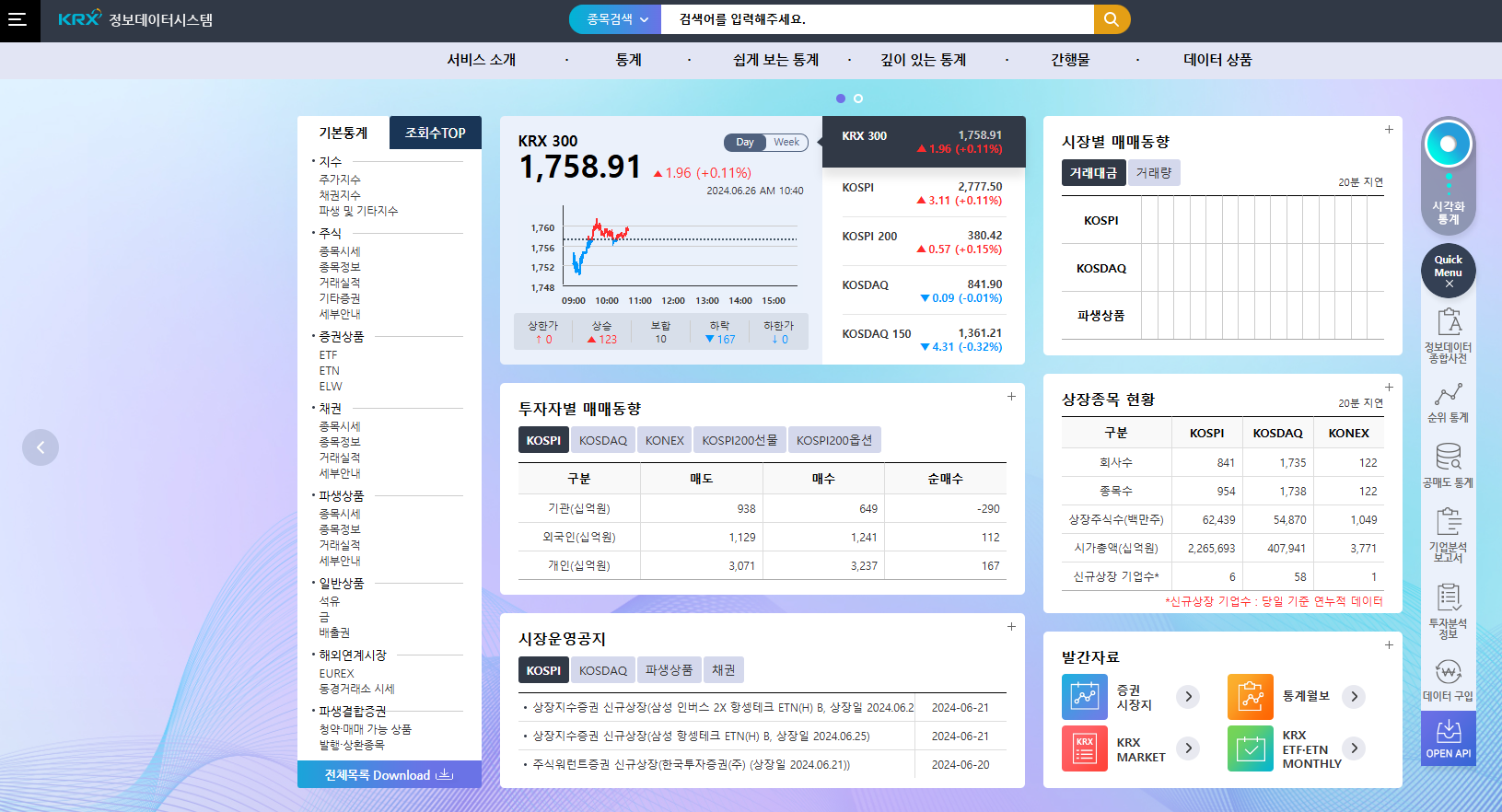Click arrow next to 증권 시장지
Viewport: 1502px width, 812px height.
click(x=1188, y=697)
